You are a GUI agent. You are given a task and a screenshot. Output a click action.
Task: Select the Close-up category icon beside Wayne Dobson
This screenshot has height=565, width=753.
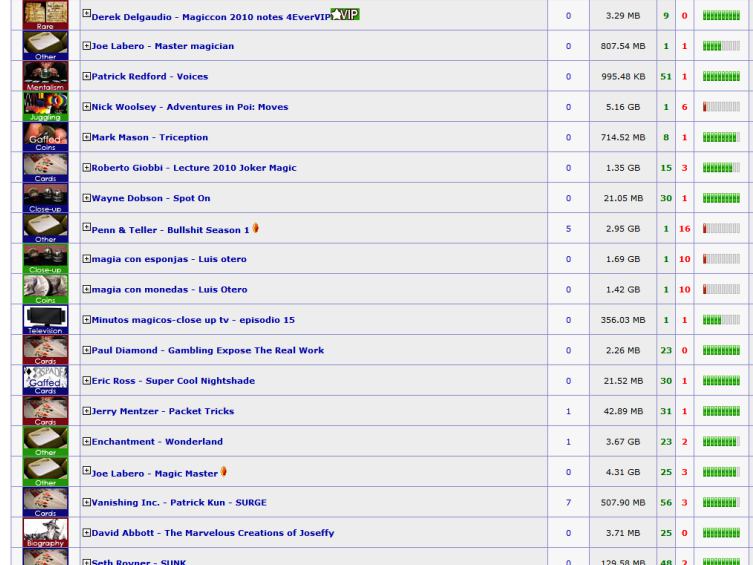46,198
